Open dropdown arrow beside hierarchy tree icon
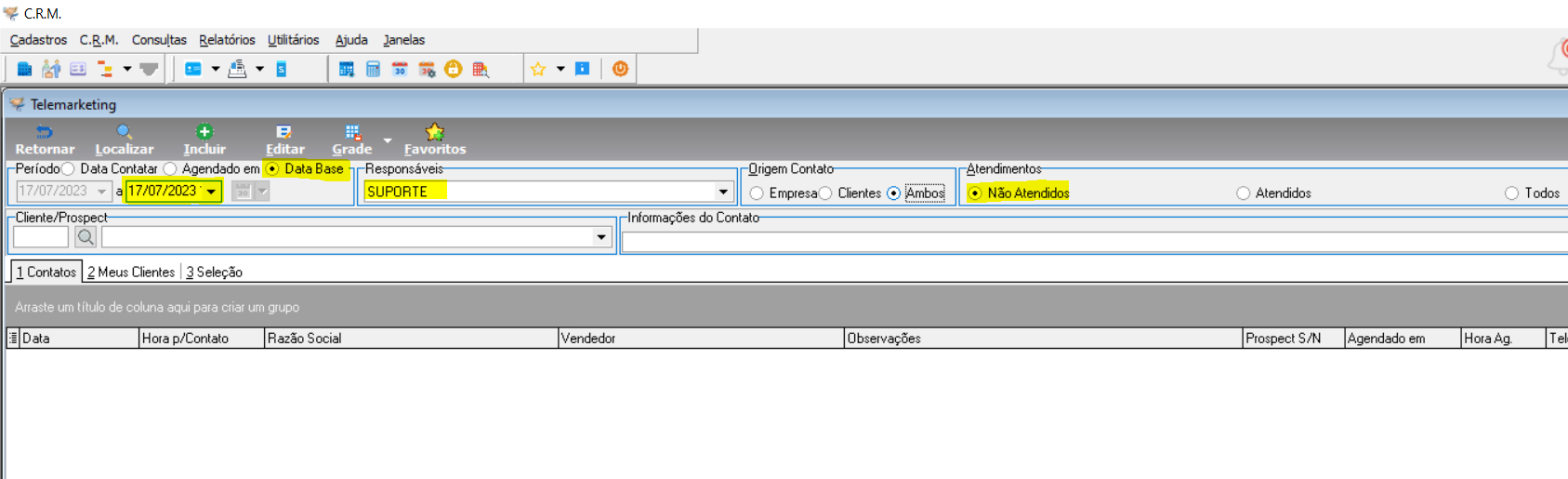Viewport: 1568px width, 479px height. pyautogui.click(x=127, y=69)
